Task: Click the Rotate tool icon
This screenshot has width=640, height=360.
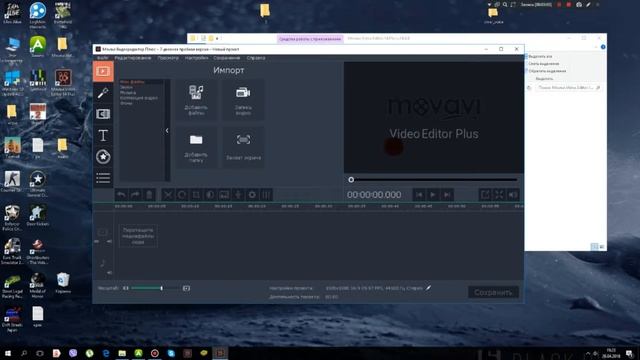Action: (x=182, y=195)
